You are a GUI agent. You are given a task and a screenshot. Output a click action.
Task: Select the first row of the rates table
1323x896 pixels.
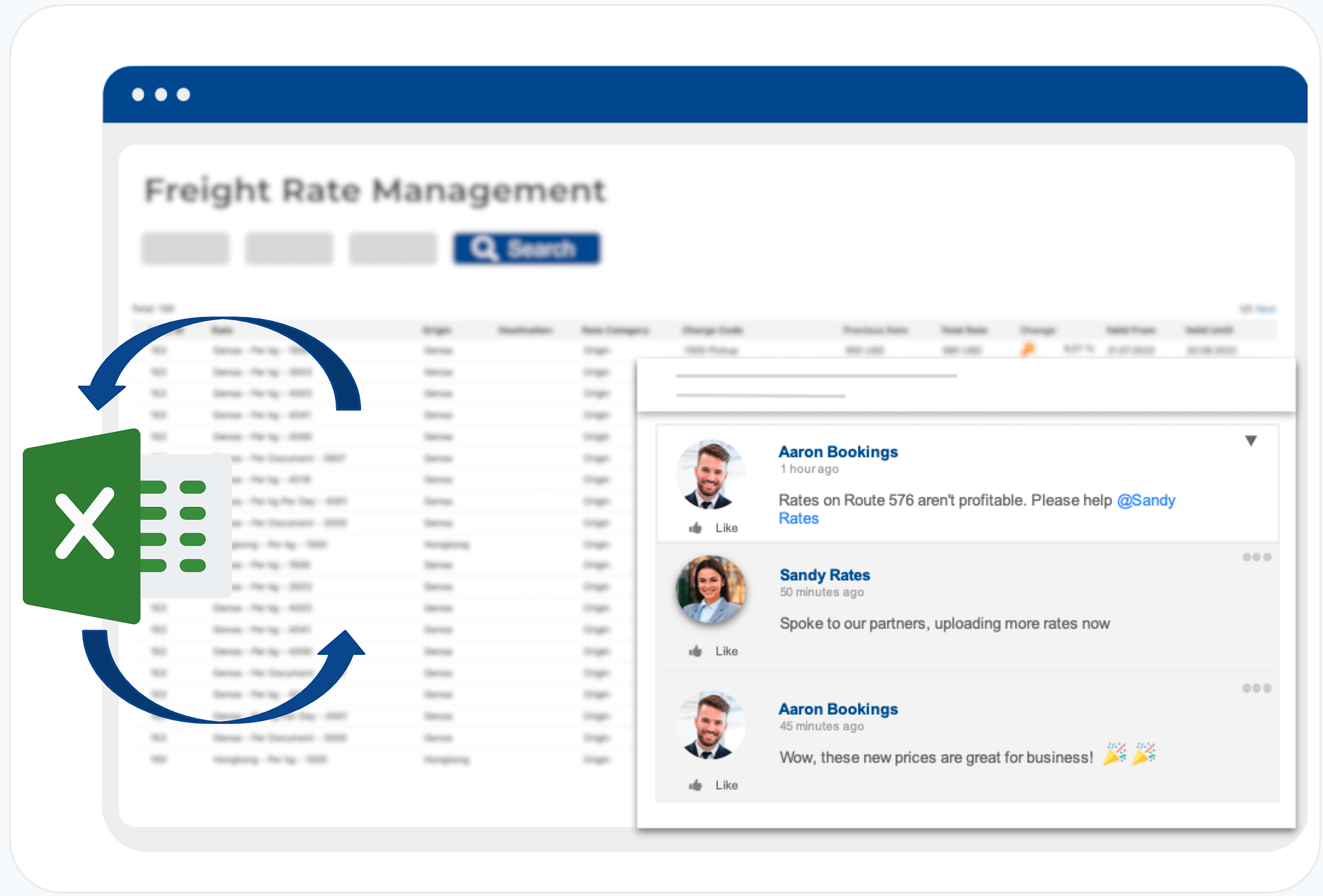click(x=482, y=350)
